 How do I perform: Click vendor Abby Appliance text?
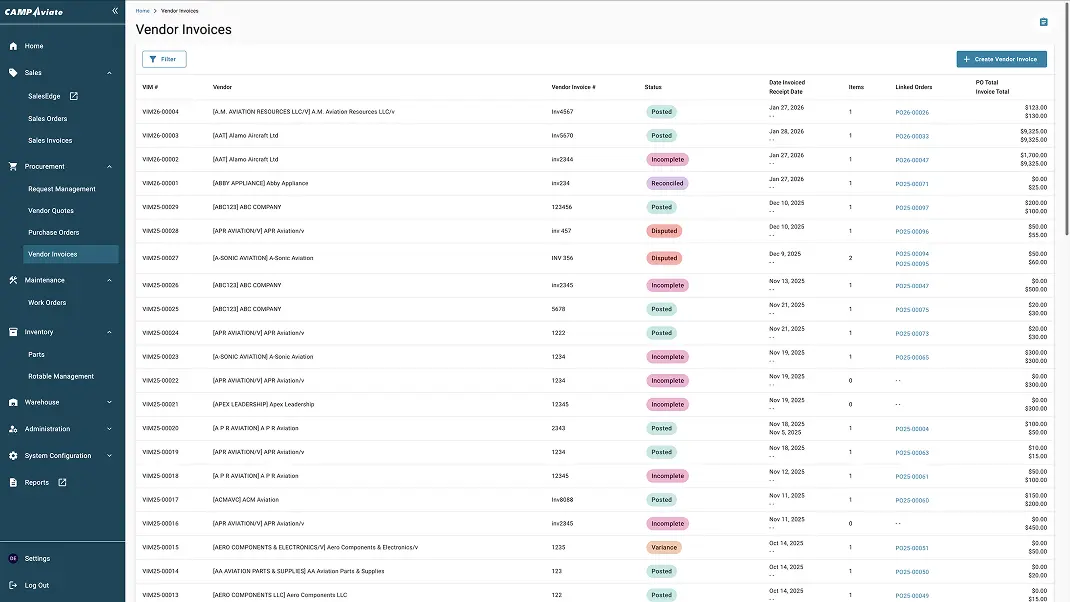[261, 184]
